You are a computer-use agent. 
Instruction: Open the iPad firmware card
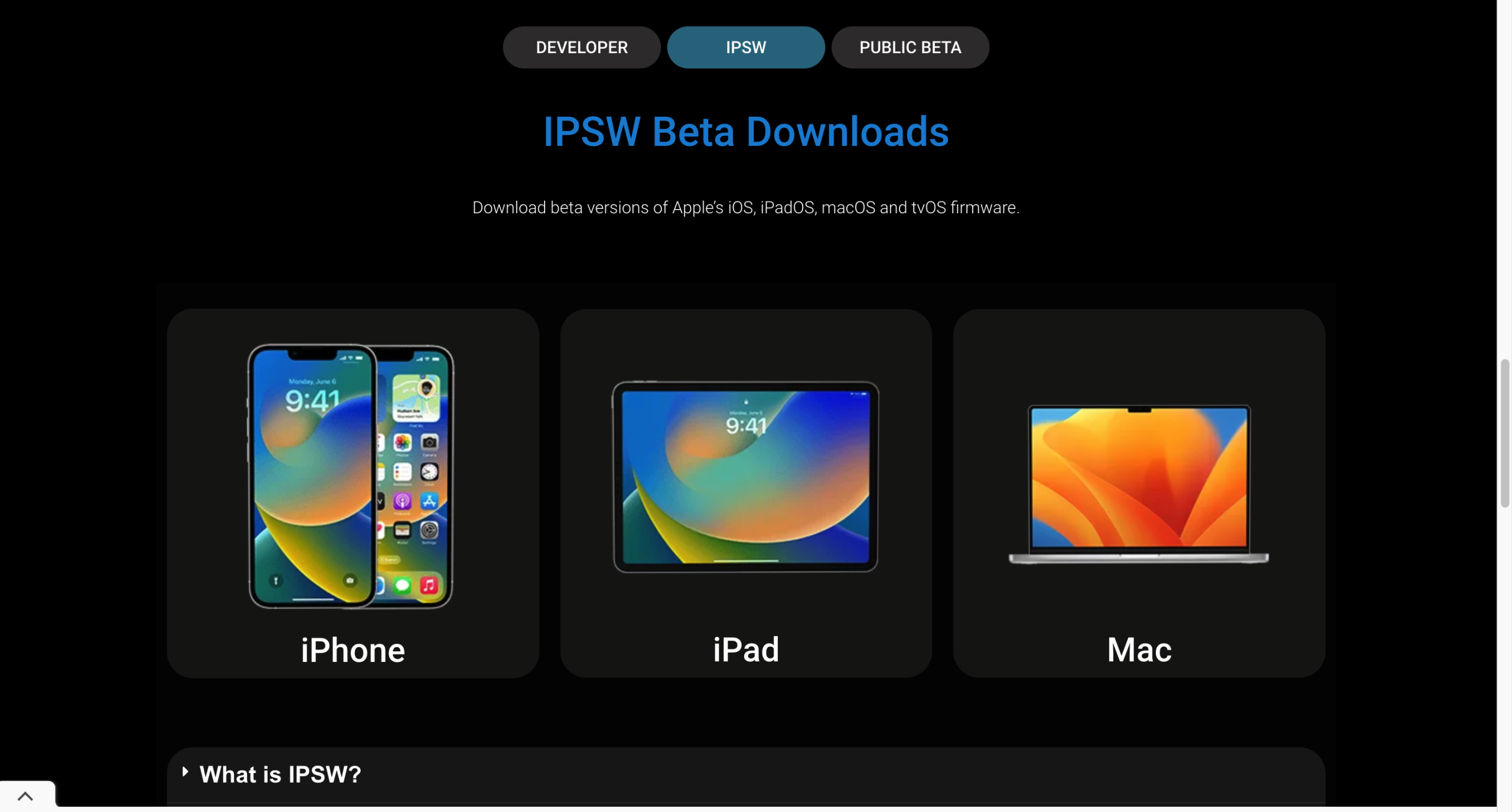pyautogui.click(x=745, y=493)
